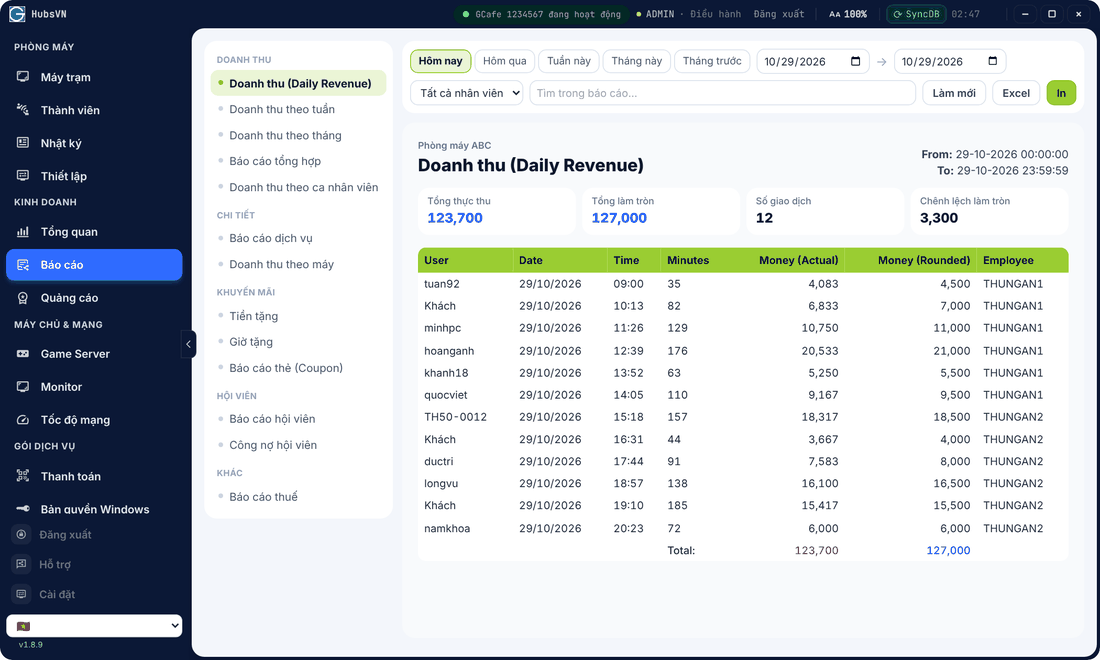Export the report with Excel button
The height and width of the screenshot is (660, 1100).
point(1016,93)
